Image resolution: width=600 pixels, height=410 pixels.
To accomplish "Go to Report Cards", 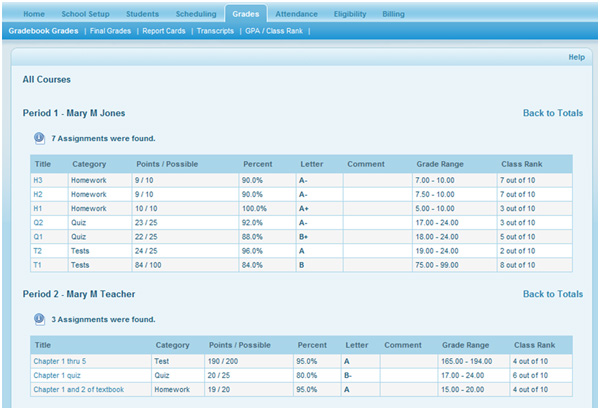I will [x=165, y=32].
